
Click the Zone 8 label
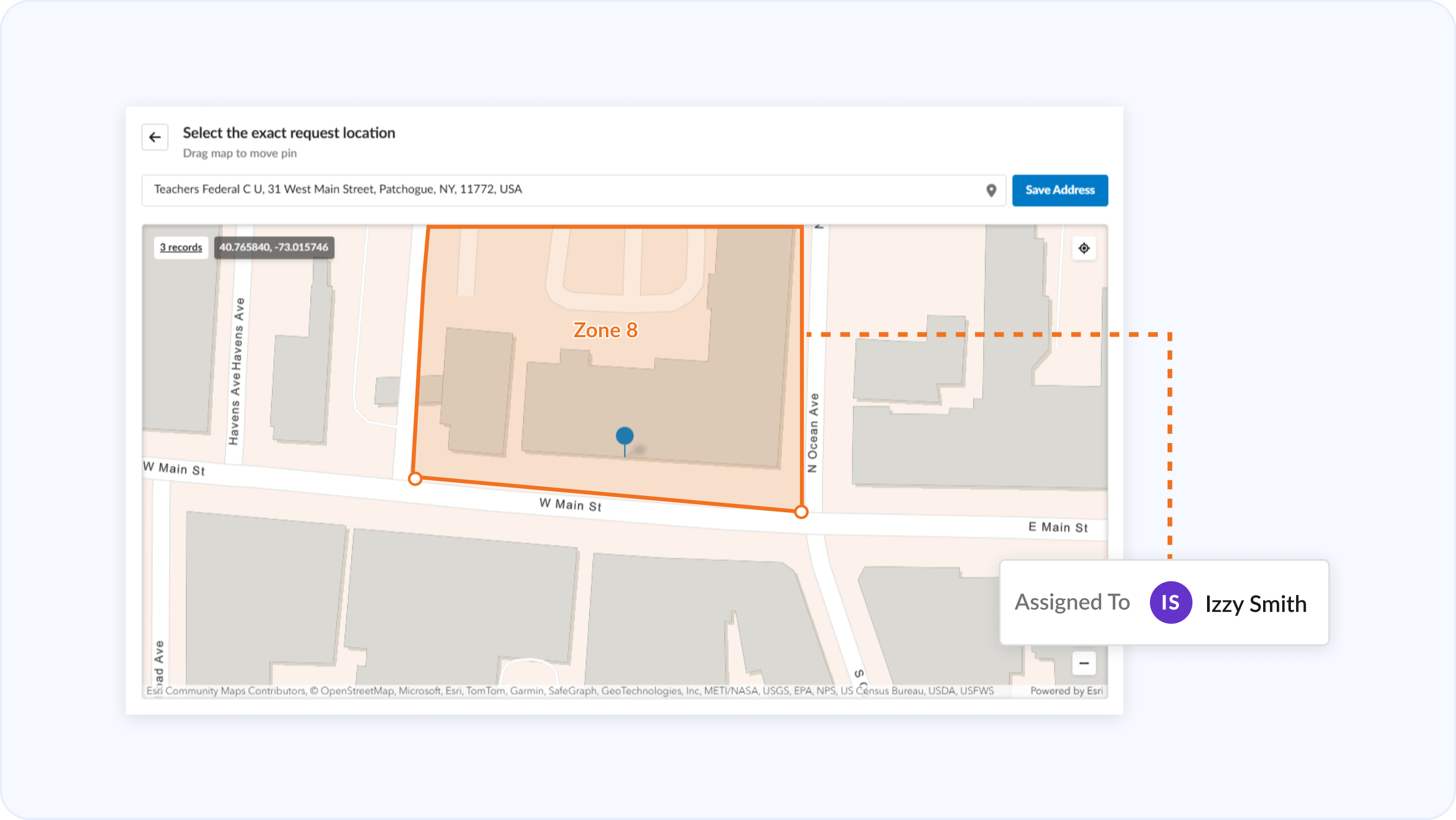(x=605, y=330)
